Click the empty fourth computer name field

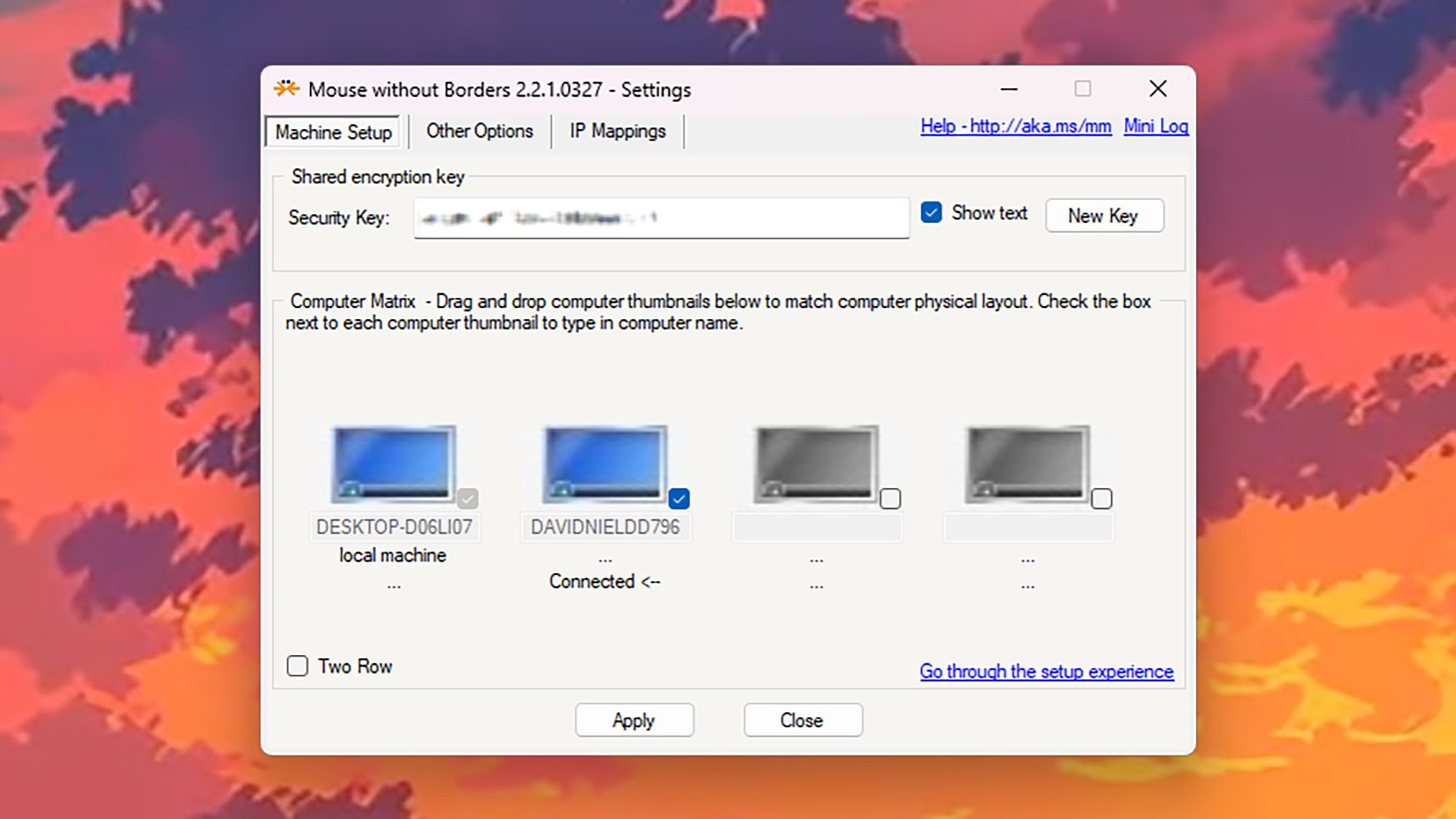coord(1028,527)
